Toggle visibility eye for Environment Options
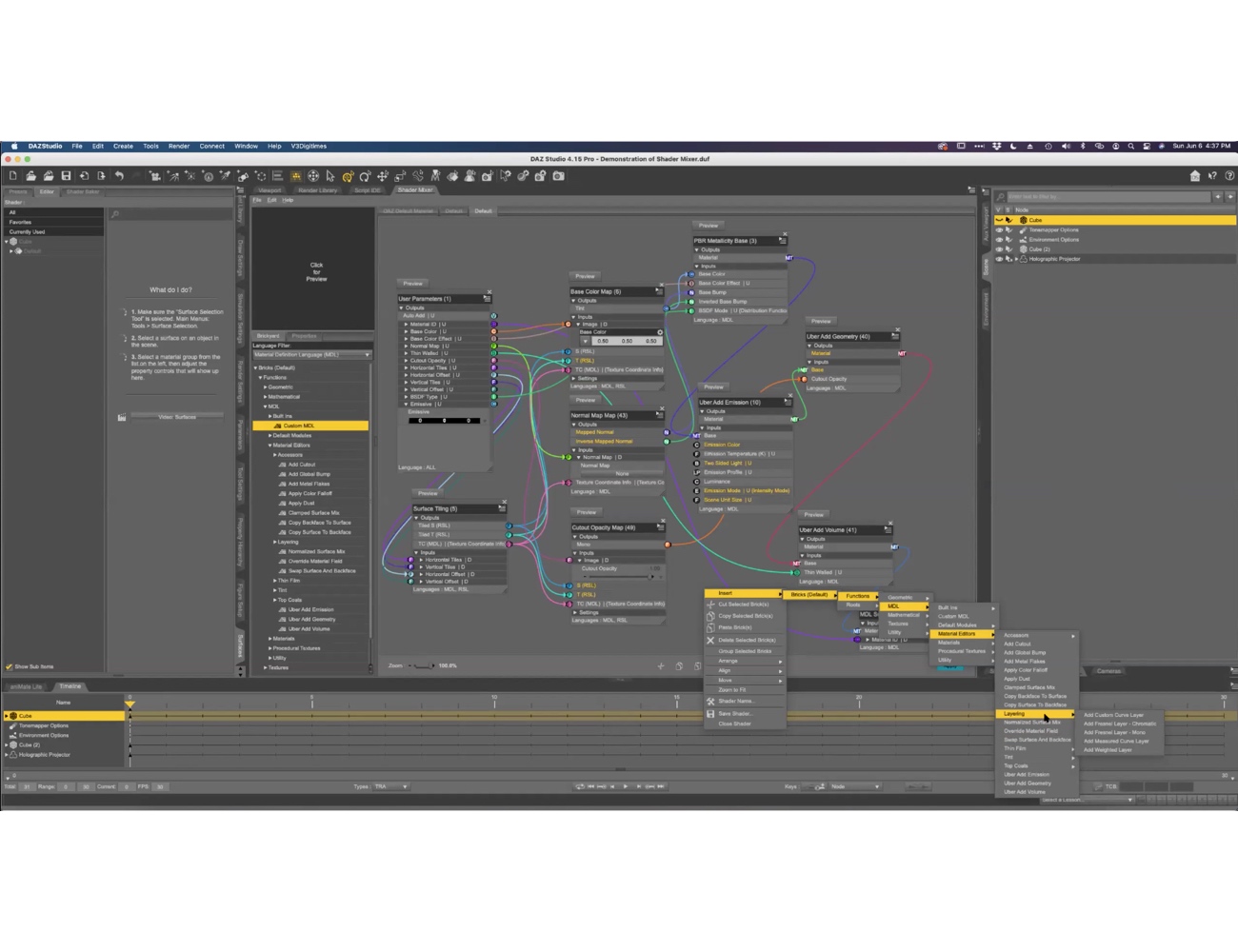This screenshot has width=1238, height=952. [999, 239]
